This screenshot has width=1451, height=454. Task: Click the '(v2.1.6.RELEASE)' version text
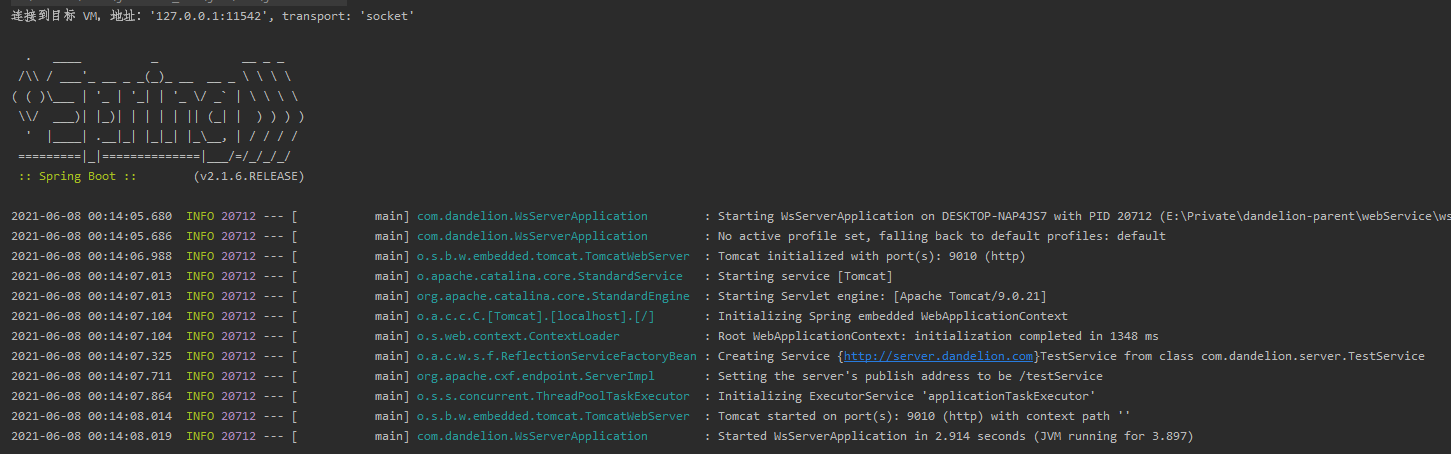pyautogui.click(x=249, y=176)
